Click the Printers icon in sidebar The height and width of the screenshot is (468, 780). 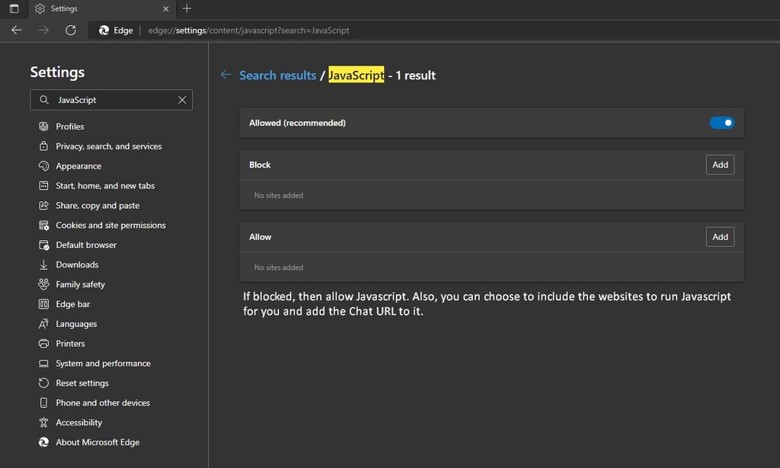(44, 344)
